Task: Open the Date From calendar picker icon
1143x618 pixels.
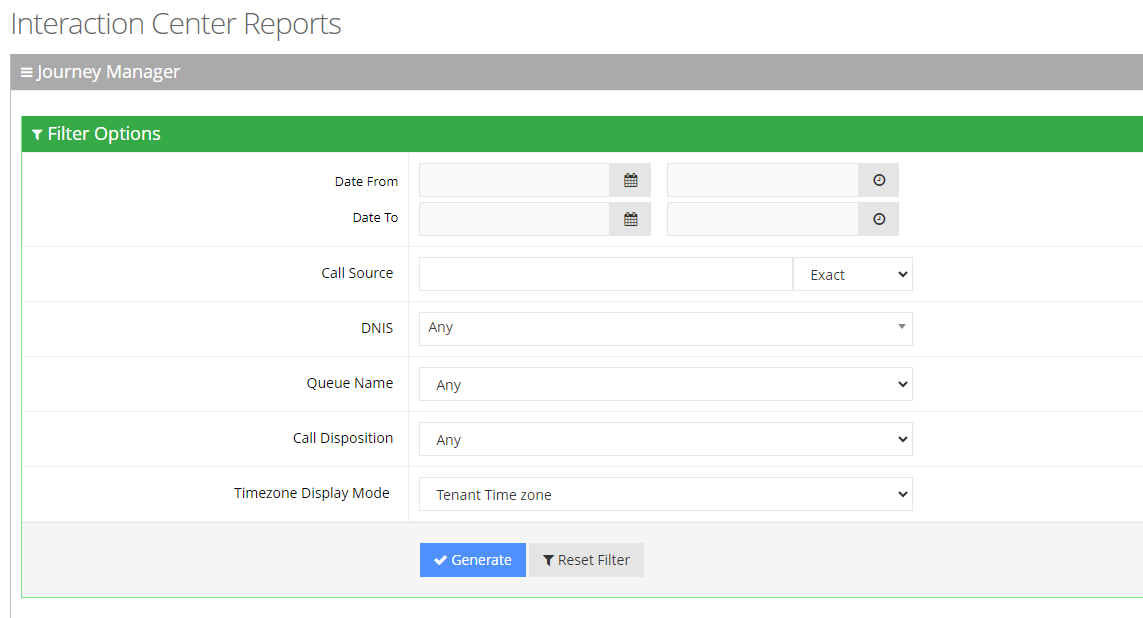Action: (630, 181)
